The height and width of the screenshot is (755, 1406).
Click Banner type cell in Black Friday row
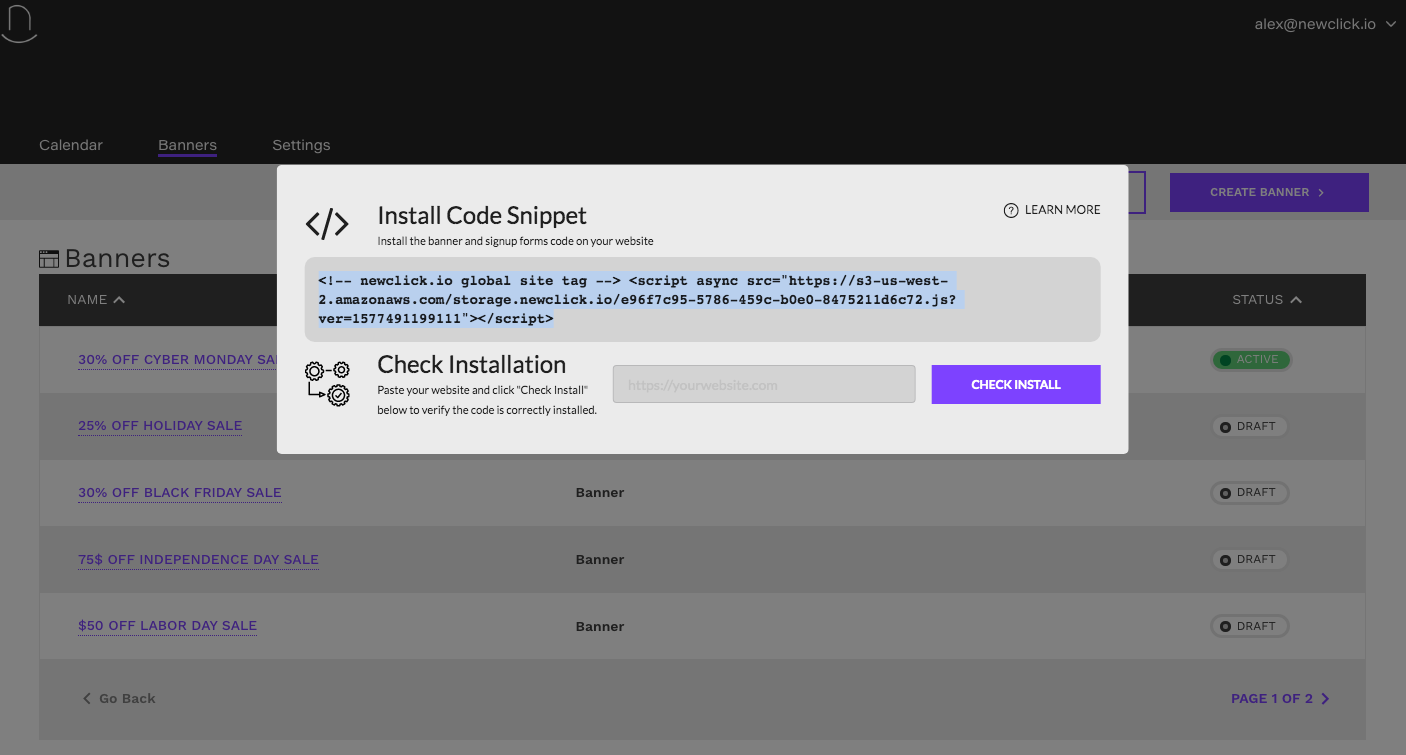point(600,493)
